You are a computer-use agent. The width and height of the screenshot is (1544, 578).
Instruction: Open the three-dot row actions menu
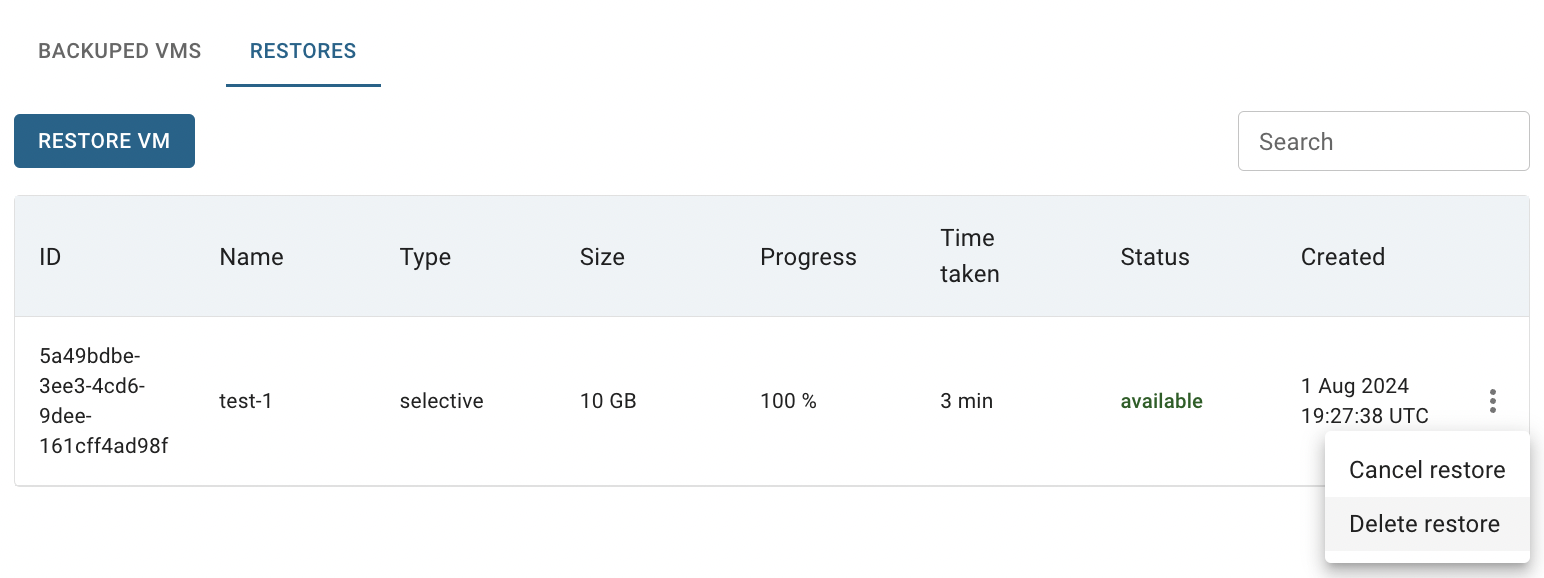tap(1492, 401)
